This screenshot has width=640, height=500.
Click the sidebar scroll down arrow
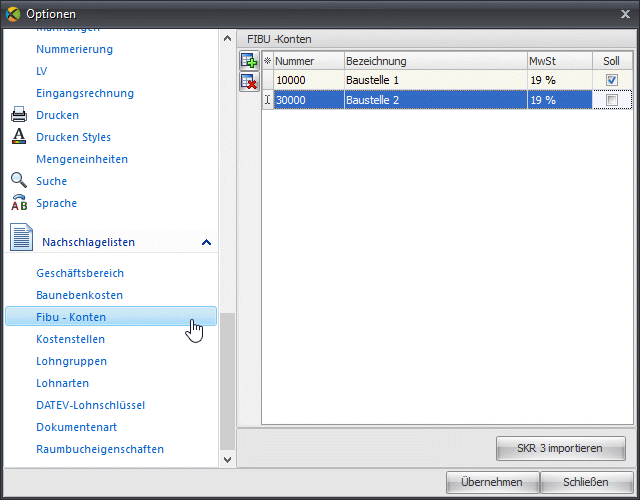pyautogui.click(x=227, y=460)
